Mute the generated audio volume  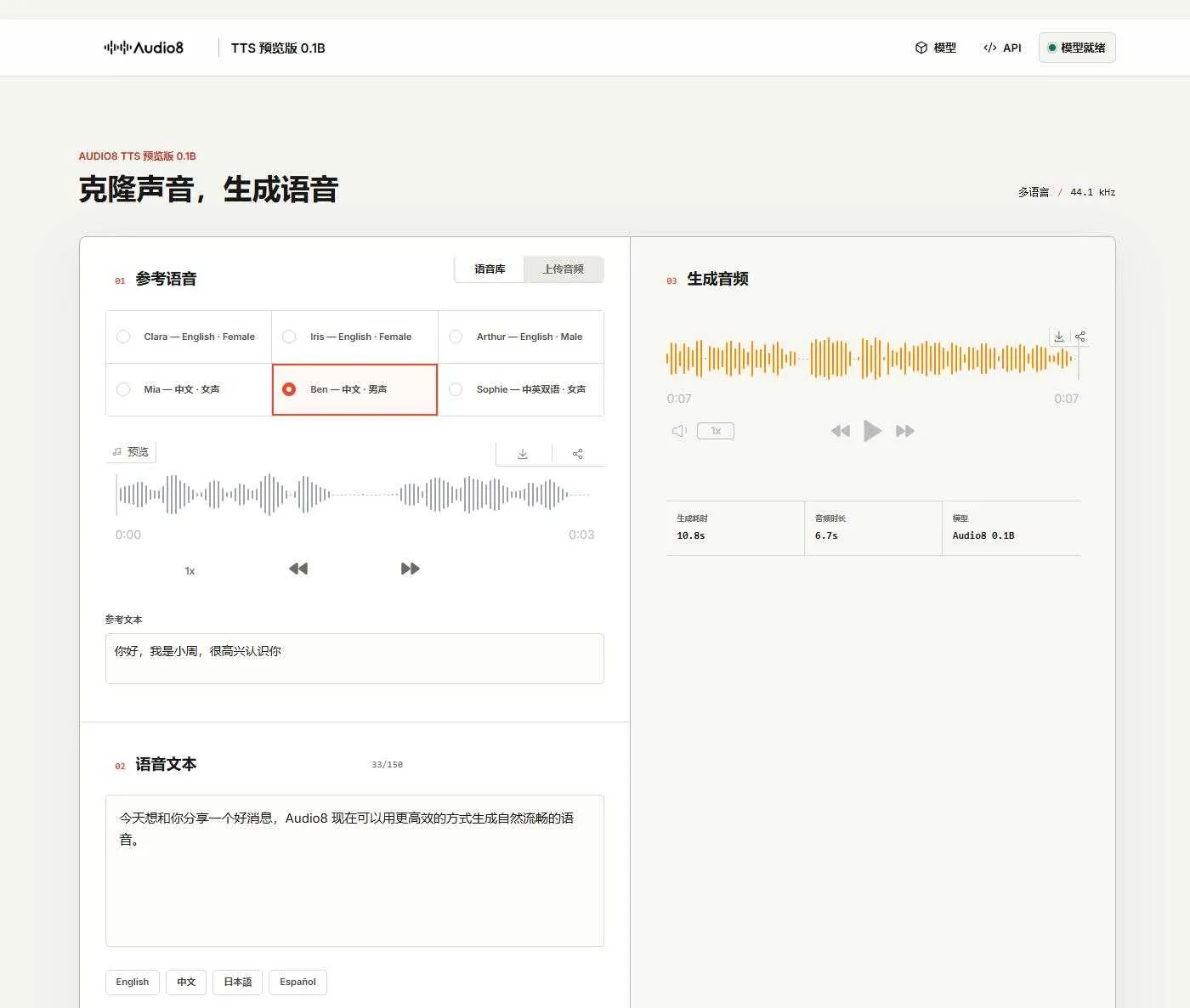(679, 431)
